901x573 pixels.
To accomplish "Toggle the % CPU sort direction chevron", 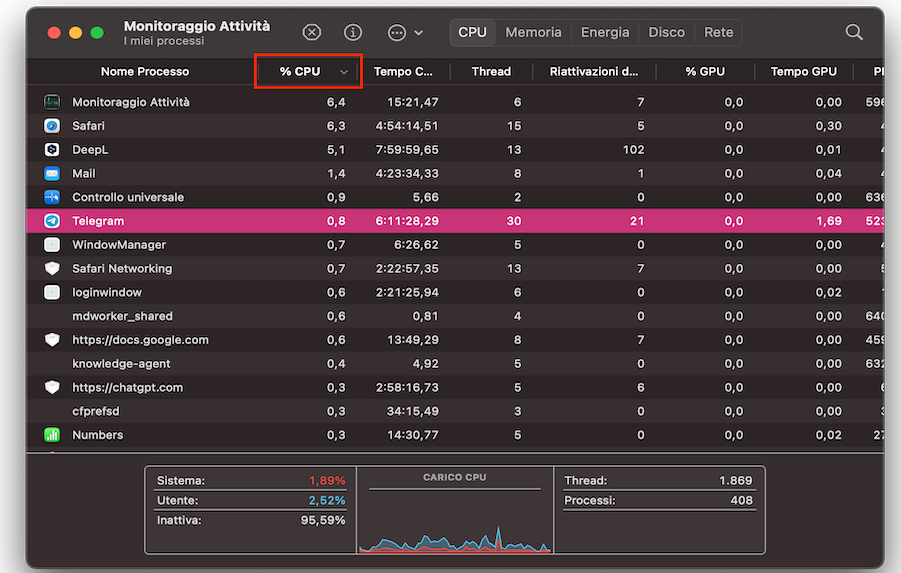I will 344,72.
